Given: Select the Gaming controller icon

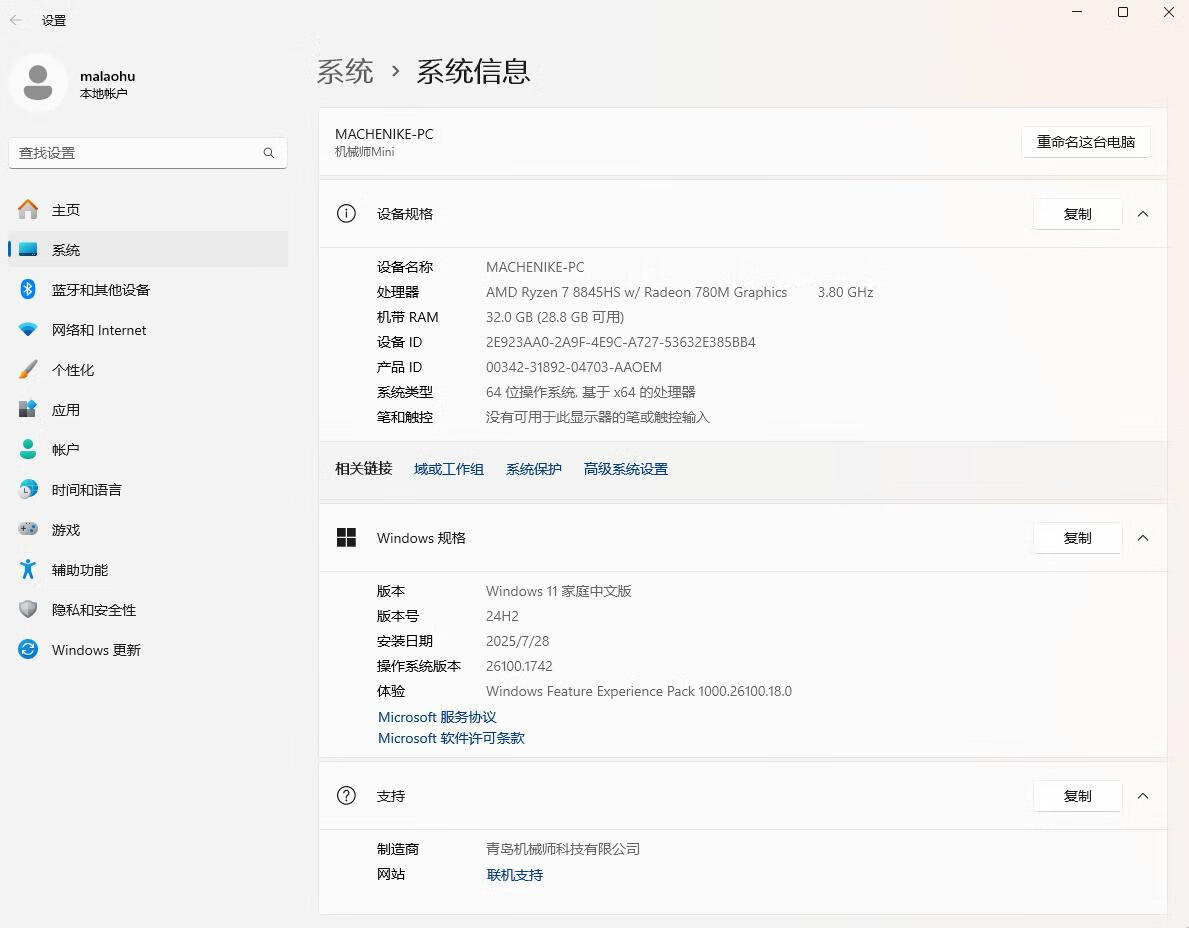Looking at the screenshot, I should 28,530.
